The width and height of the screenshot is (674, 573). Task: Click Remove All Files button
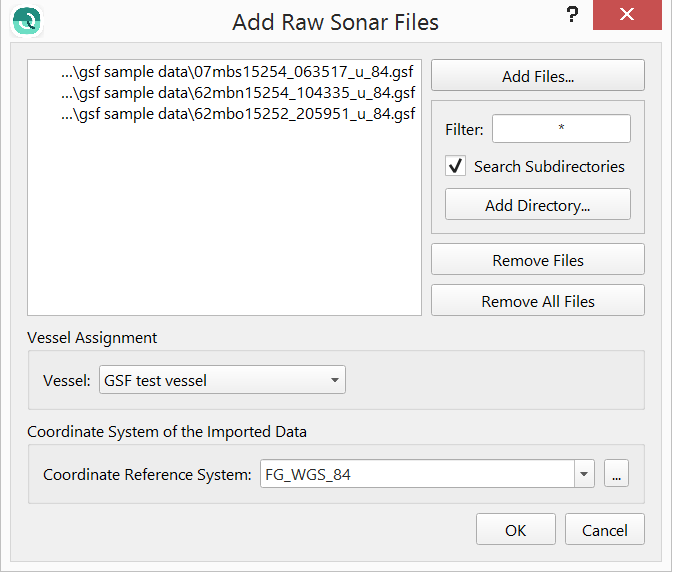click(x=537, y=301)
